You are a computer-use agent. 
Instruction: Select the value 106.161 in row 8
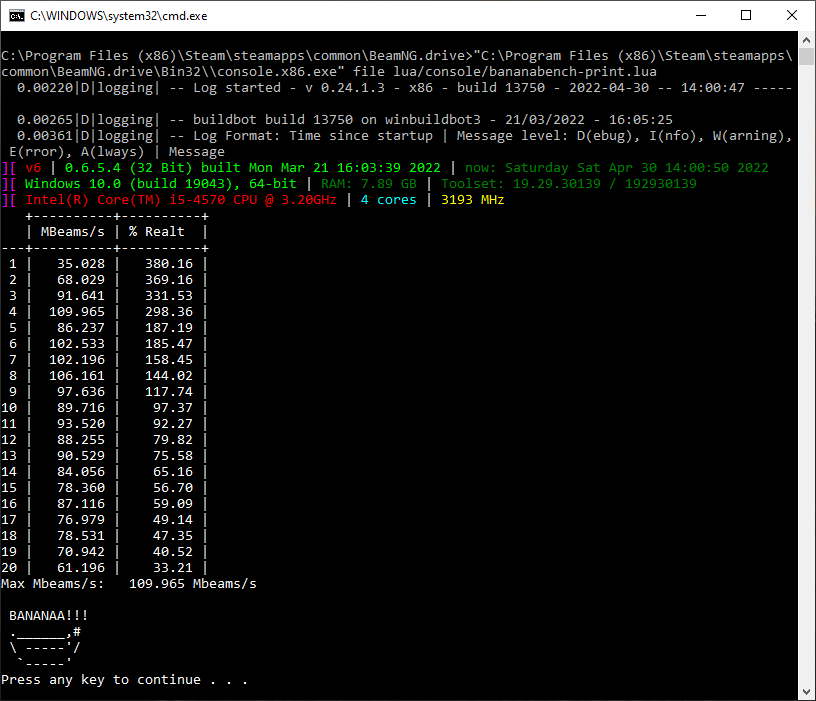77,376
